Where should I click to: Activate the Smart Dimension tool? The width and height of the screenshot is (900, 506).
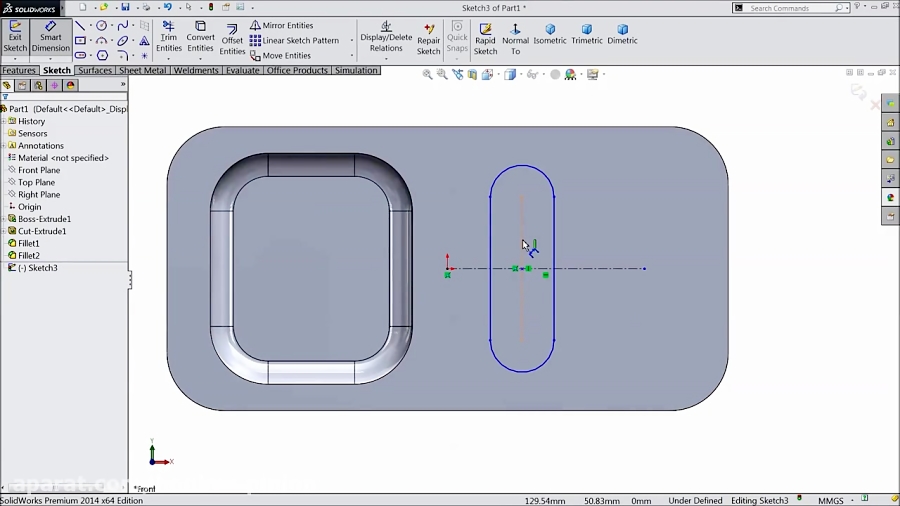tap(51, 36)
